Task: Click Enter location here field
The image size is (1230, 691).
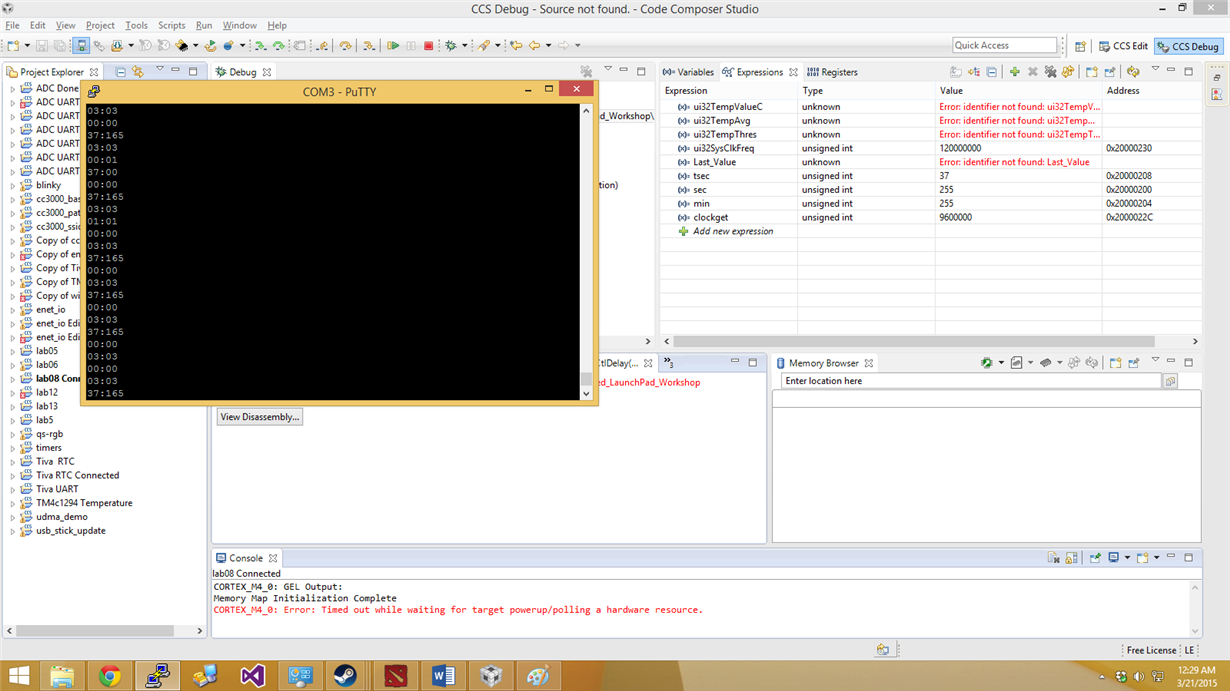Action: coord(971,381)
